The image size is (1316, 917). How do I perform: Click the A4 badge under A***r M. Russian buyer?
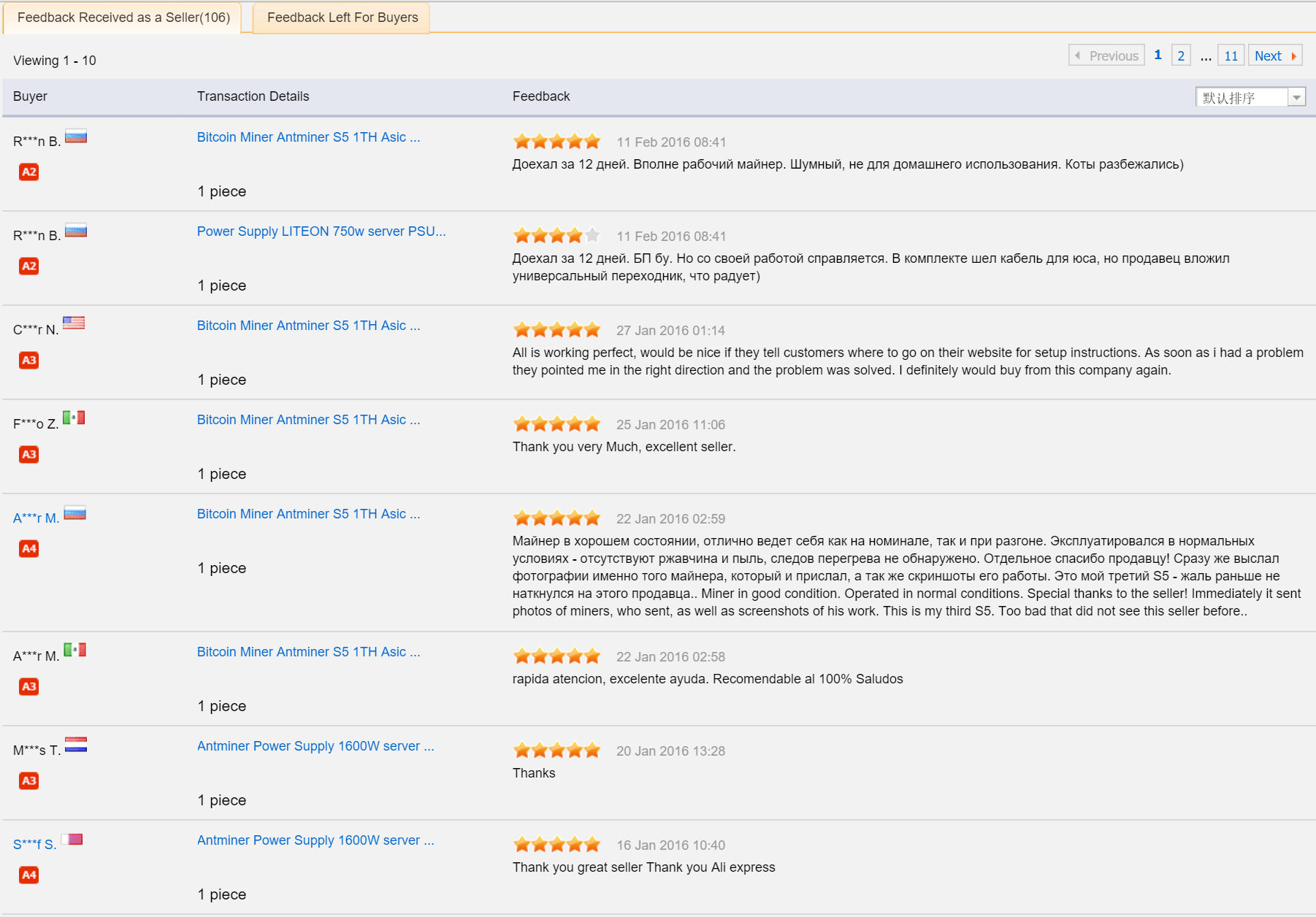pyautogui.click(x=29, y=549)
